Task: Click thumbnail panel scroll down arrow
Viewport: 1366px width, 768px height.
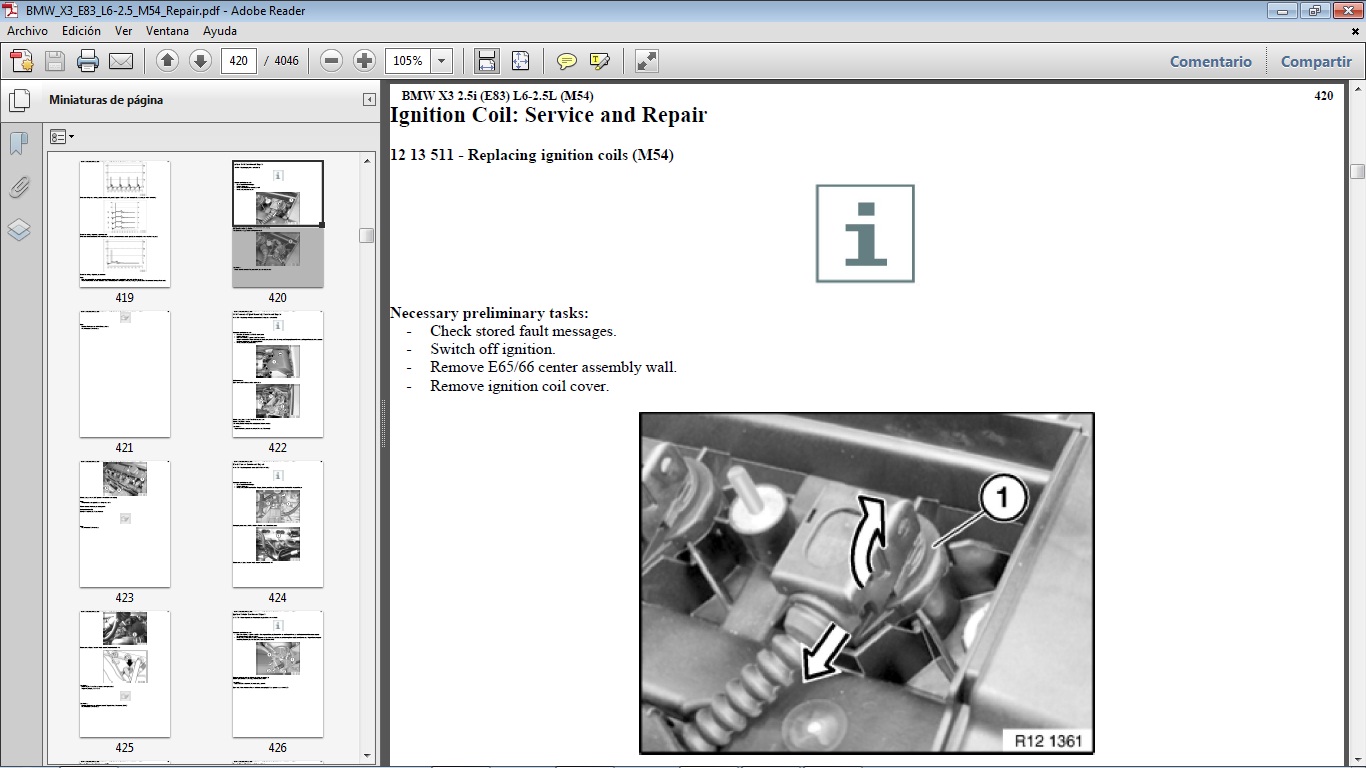Action: click(367, 755)
